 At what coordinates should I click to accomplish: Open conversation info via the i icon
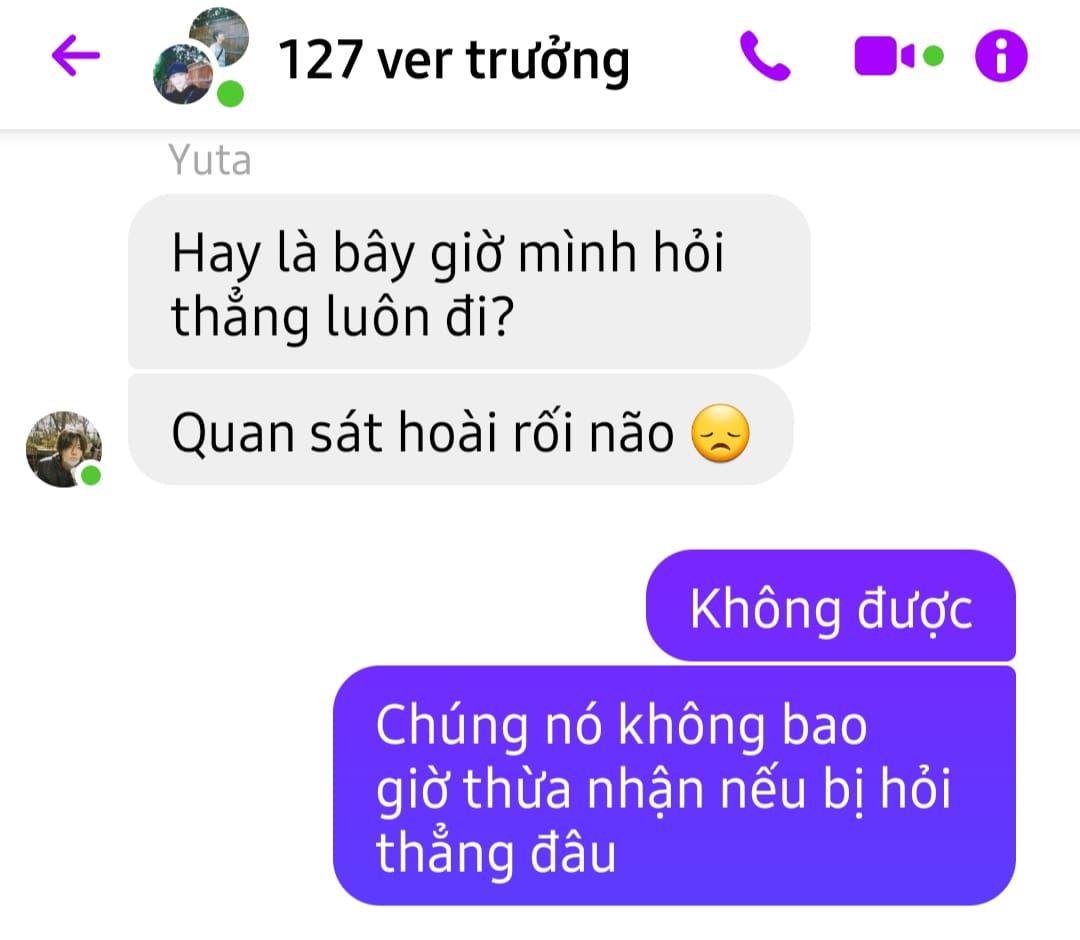(x=1001, y=56)
